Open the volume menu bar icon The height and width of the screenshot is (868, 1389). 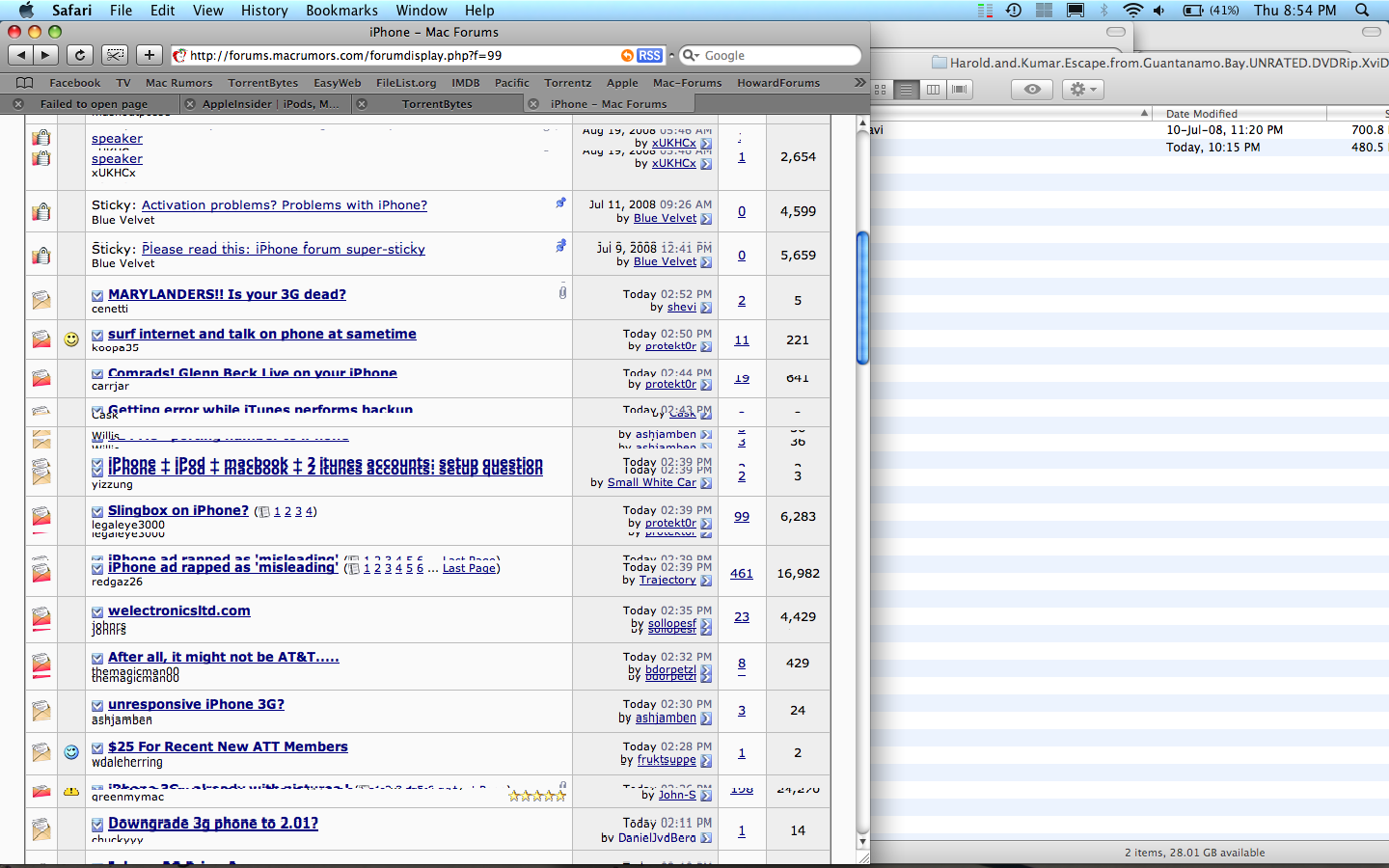tap(1158, 10)
